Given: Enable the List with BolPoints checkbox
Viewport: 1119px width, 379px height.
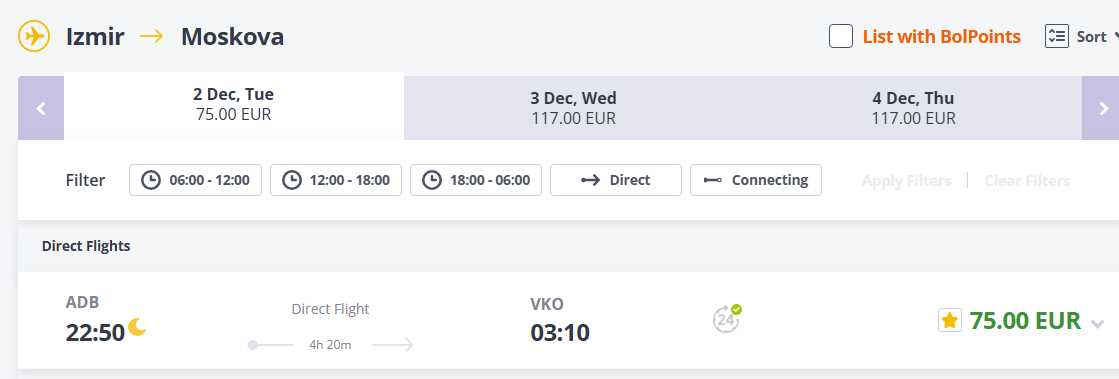Looking at the screenshot, I should point(841,36).
